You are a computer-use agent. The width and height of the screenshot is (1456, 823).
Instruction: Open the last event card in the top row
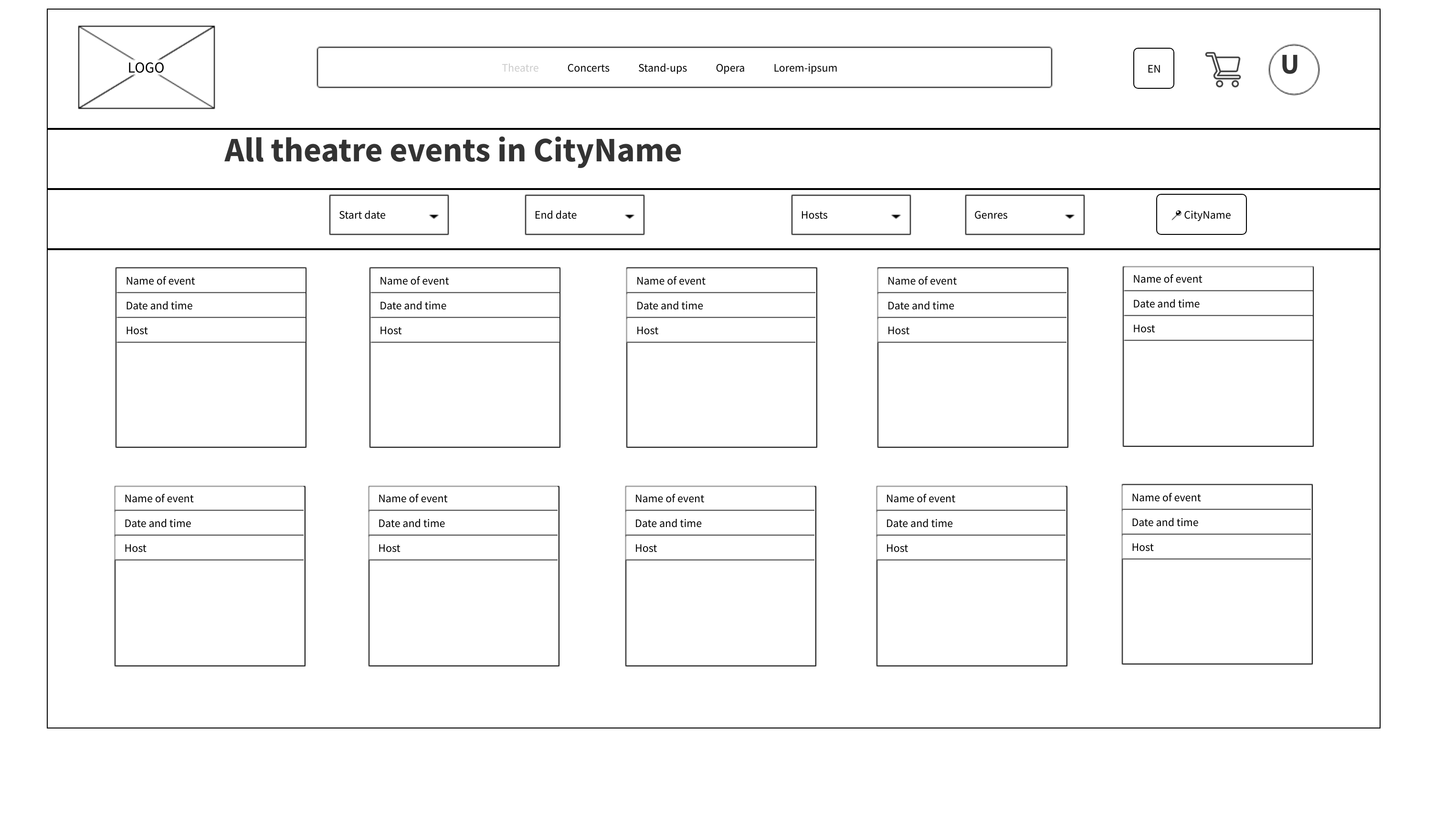tap(1218, 356)
